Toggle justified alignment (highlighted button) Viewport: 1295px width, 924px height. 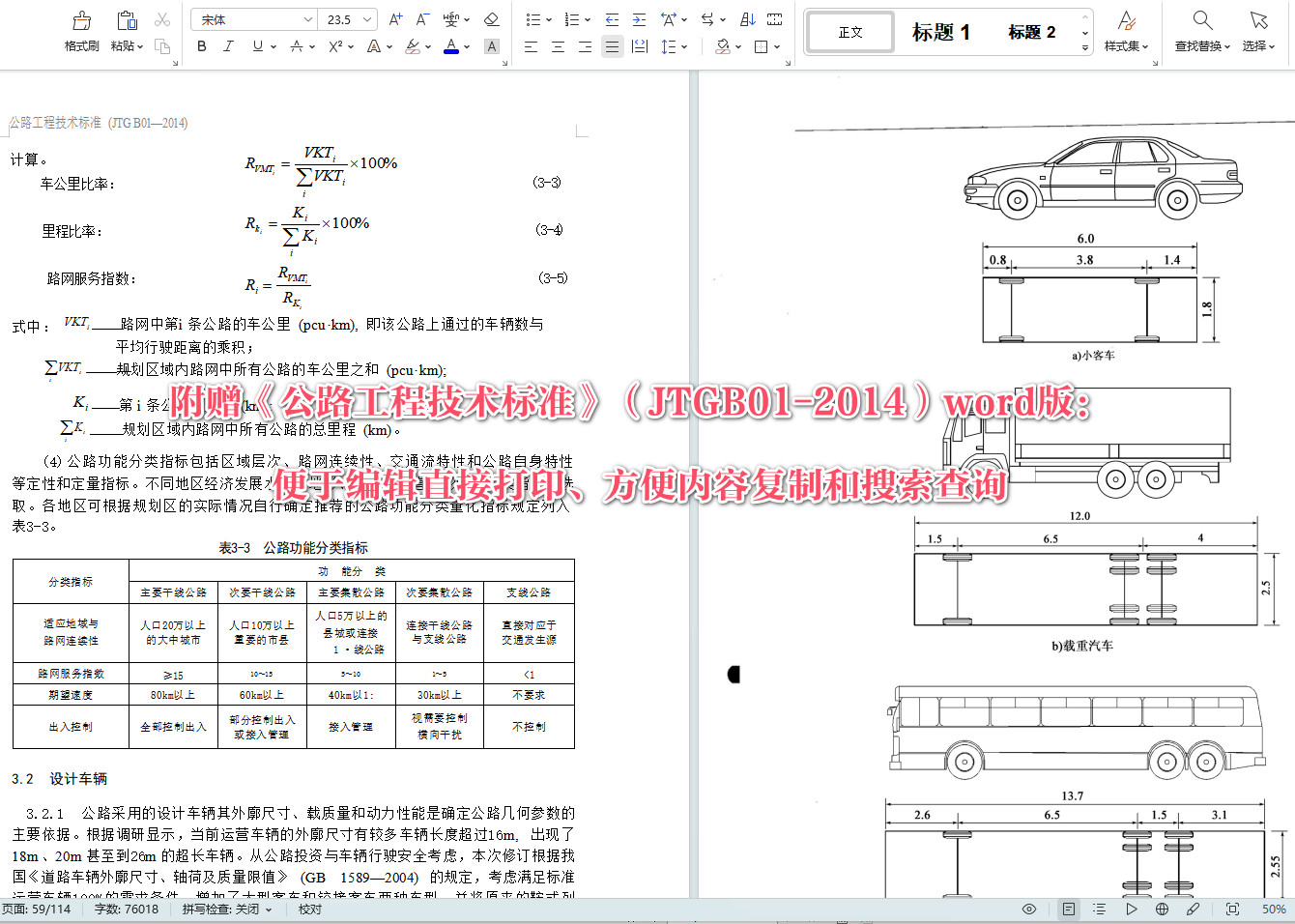tap(612, 46)
